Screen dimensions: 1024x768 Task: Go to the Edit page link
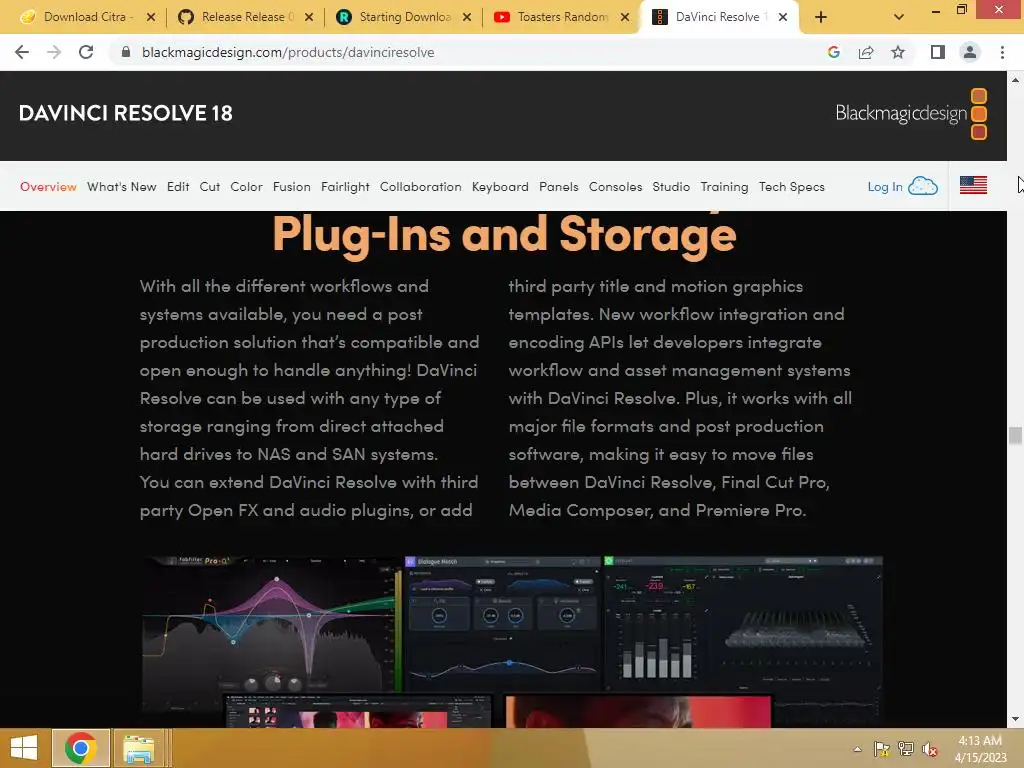[x=178, y=187]
